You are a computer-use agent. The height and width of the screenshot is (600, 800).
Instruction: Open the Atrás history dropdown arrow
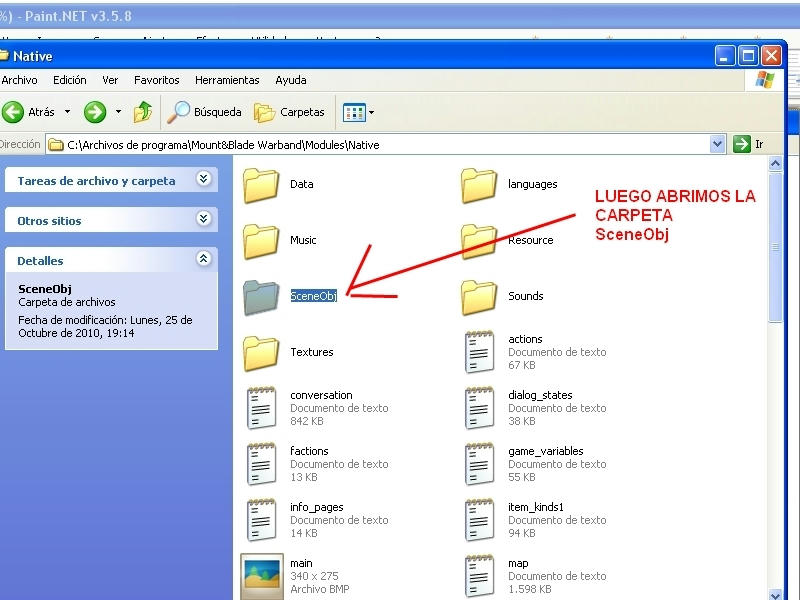[68, 112]
